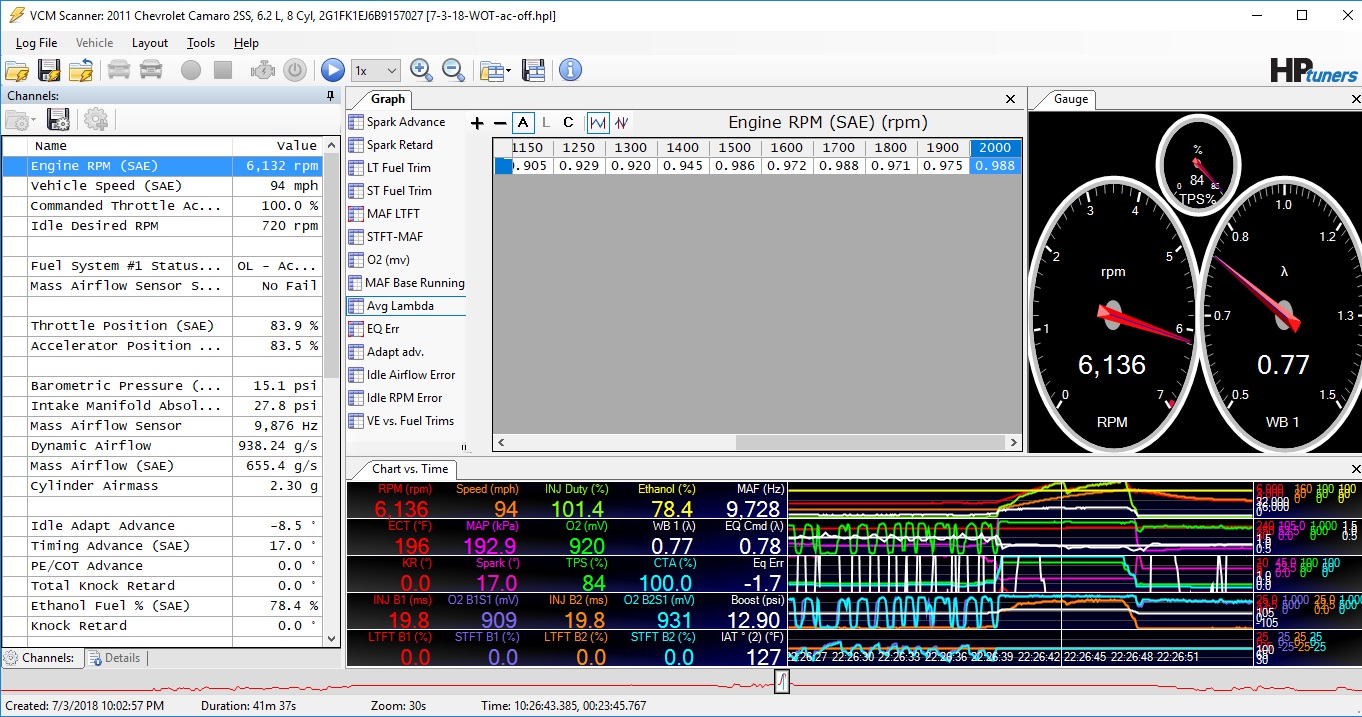This screenshot has width=1362, height=717.
Task: Select the Details tab at panel bottom
Action: pyautogui.click(x=115, y=658)
